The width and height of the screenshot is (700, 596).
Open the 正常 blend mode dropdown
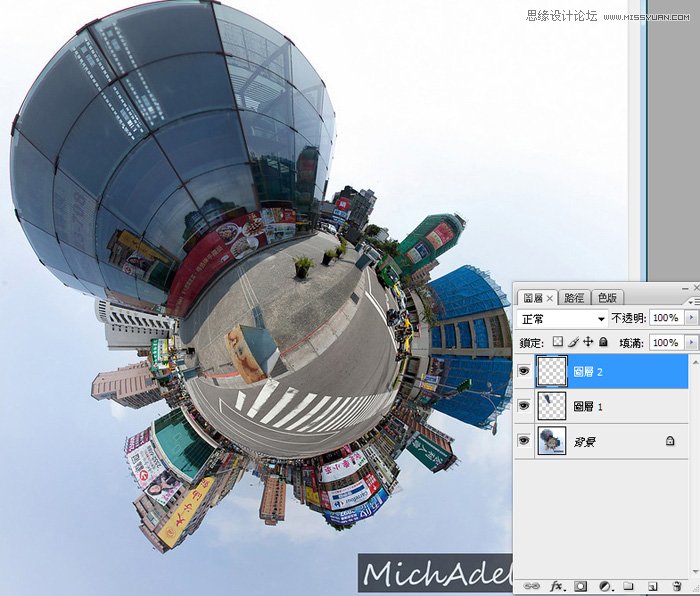[x=562, y=319]
